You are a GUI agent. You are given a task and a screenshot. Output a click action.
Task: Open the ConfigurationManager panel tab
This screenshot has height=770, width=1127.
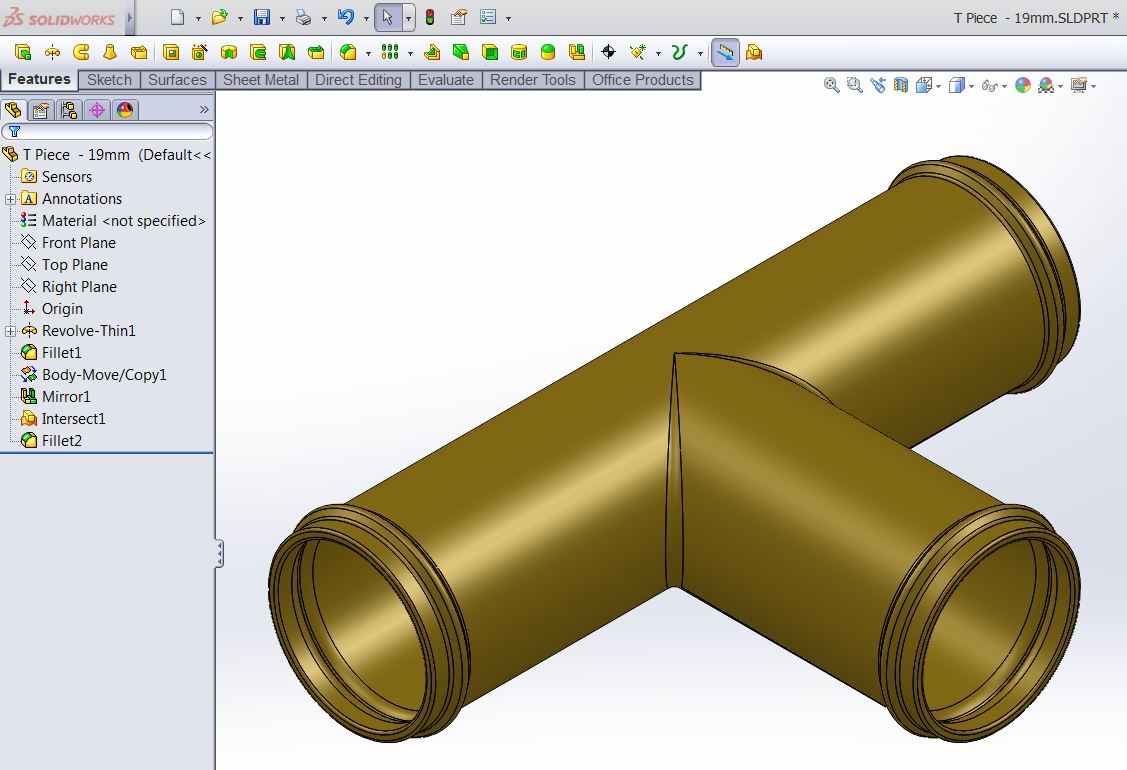click(x=68, y=110)
